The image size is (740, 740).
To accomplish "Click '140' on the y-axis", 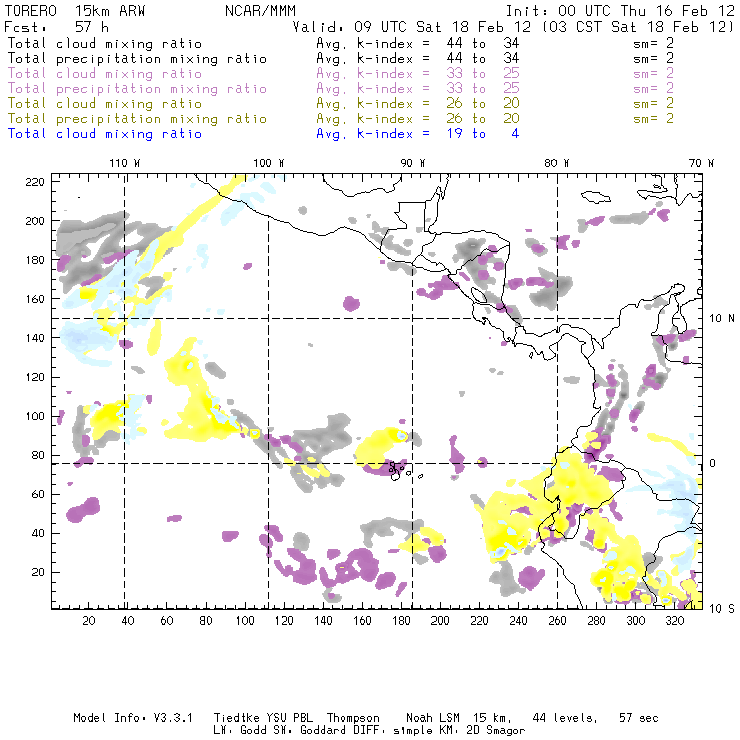I will coord(35,338).
